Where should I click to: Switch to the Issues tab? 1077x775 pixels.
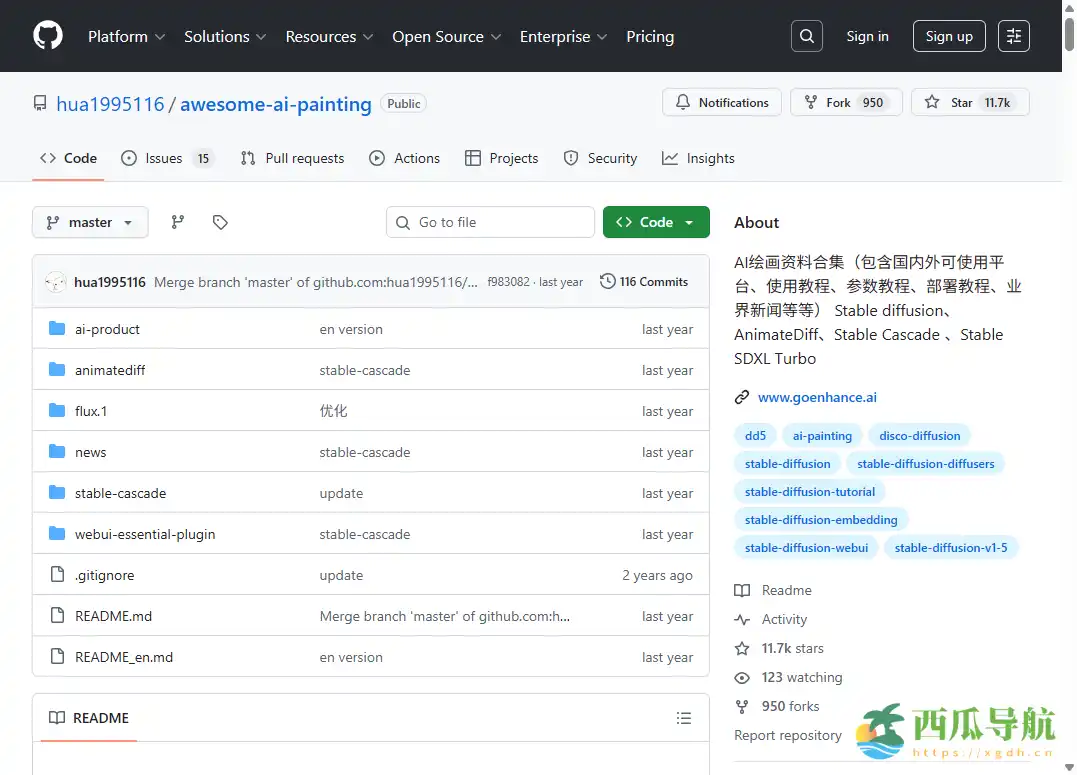point(166,158)
